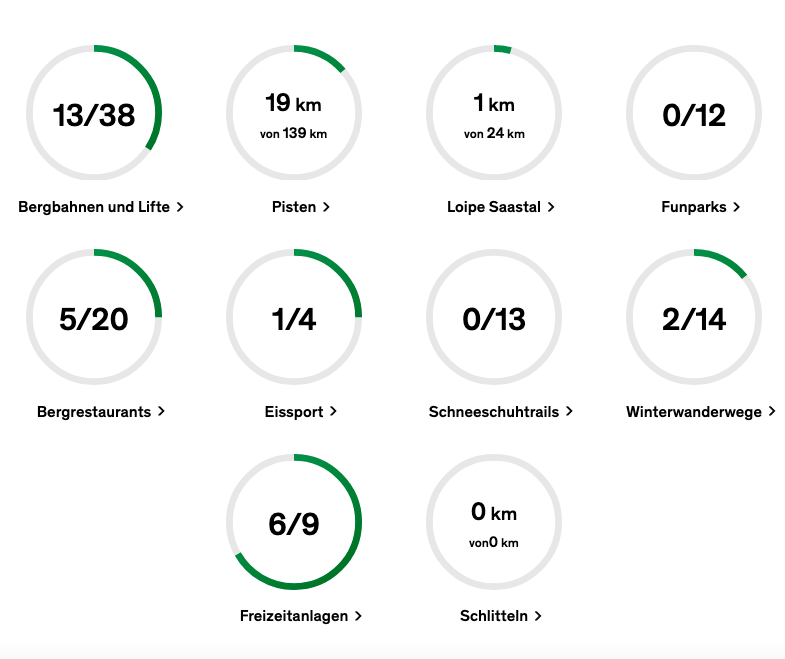The width and height of the screenshot is (785, 659).
Task: Click the chevron beside Schlitteln
Action: coord(538,615)
